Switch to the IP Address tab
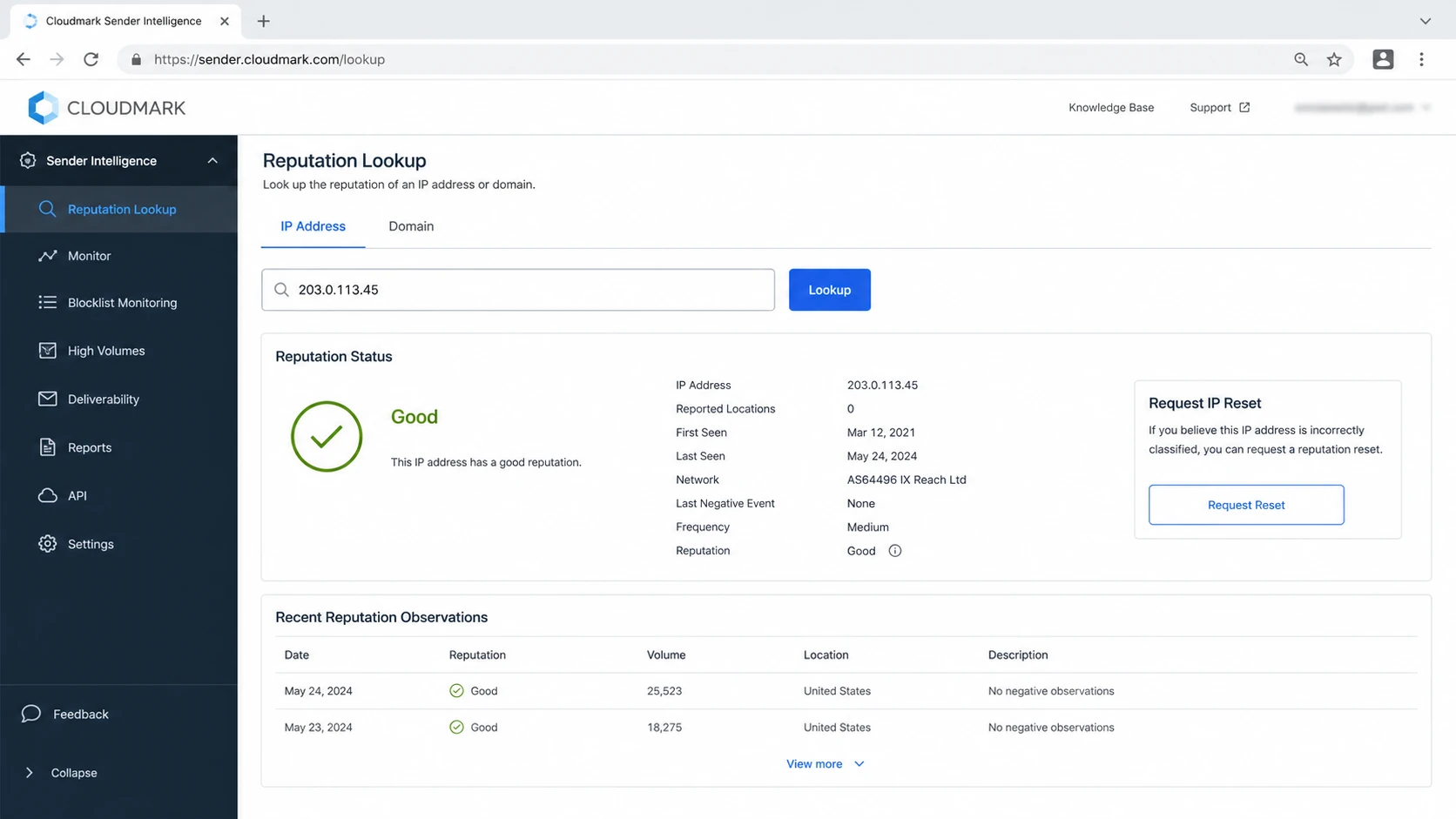 pos(313,226)
